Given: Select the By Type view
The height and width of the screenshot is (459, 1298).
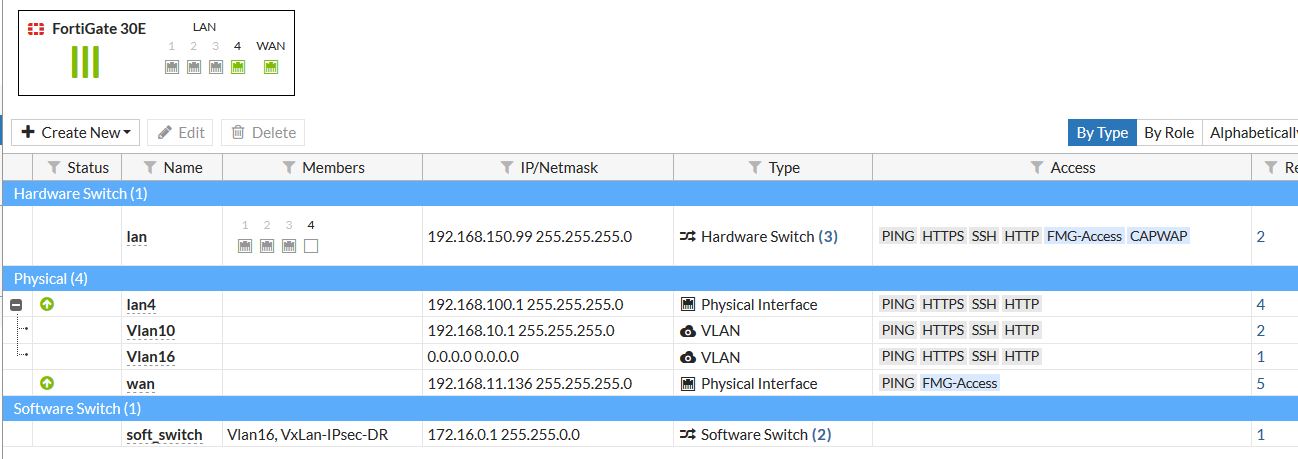Looking at the screenshot, I should tap(1102, 132).
